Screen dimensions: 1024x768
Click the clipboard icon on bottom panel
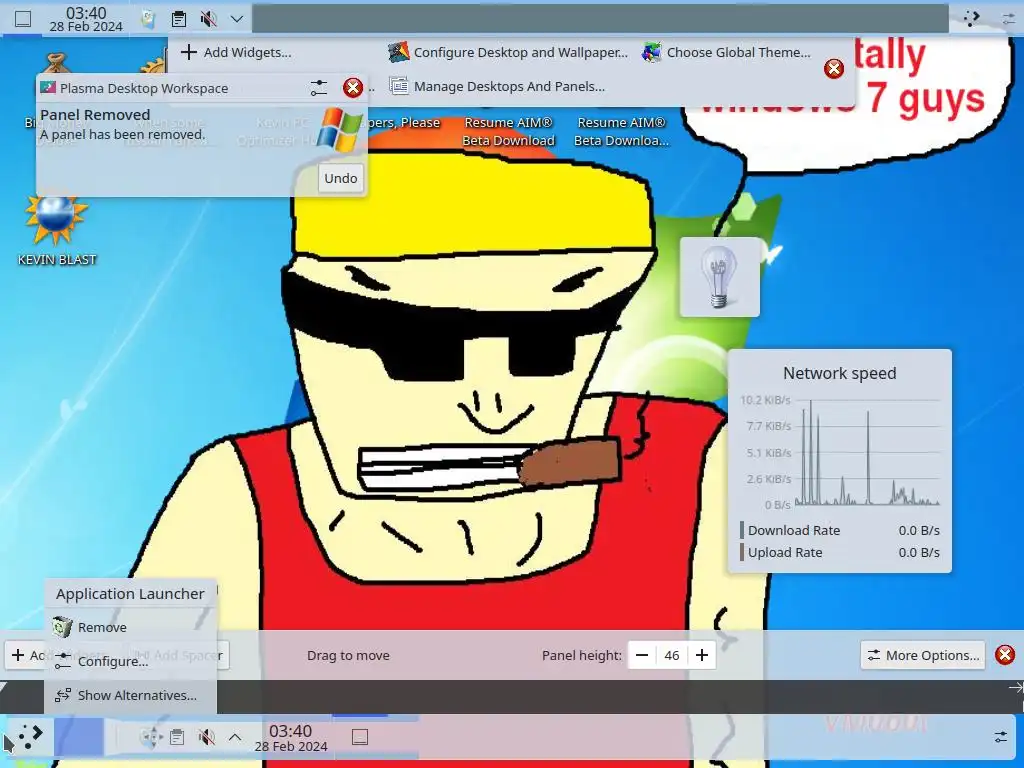pyautogui.click(x=177, y=737)
